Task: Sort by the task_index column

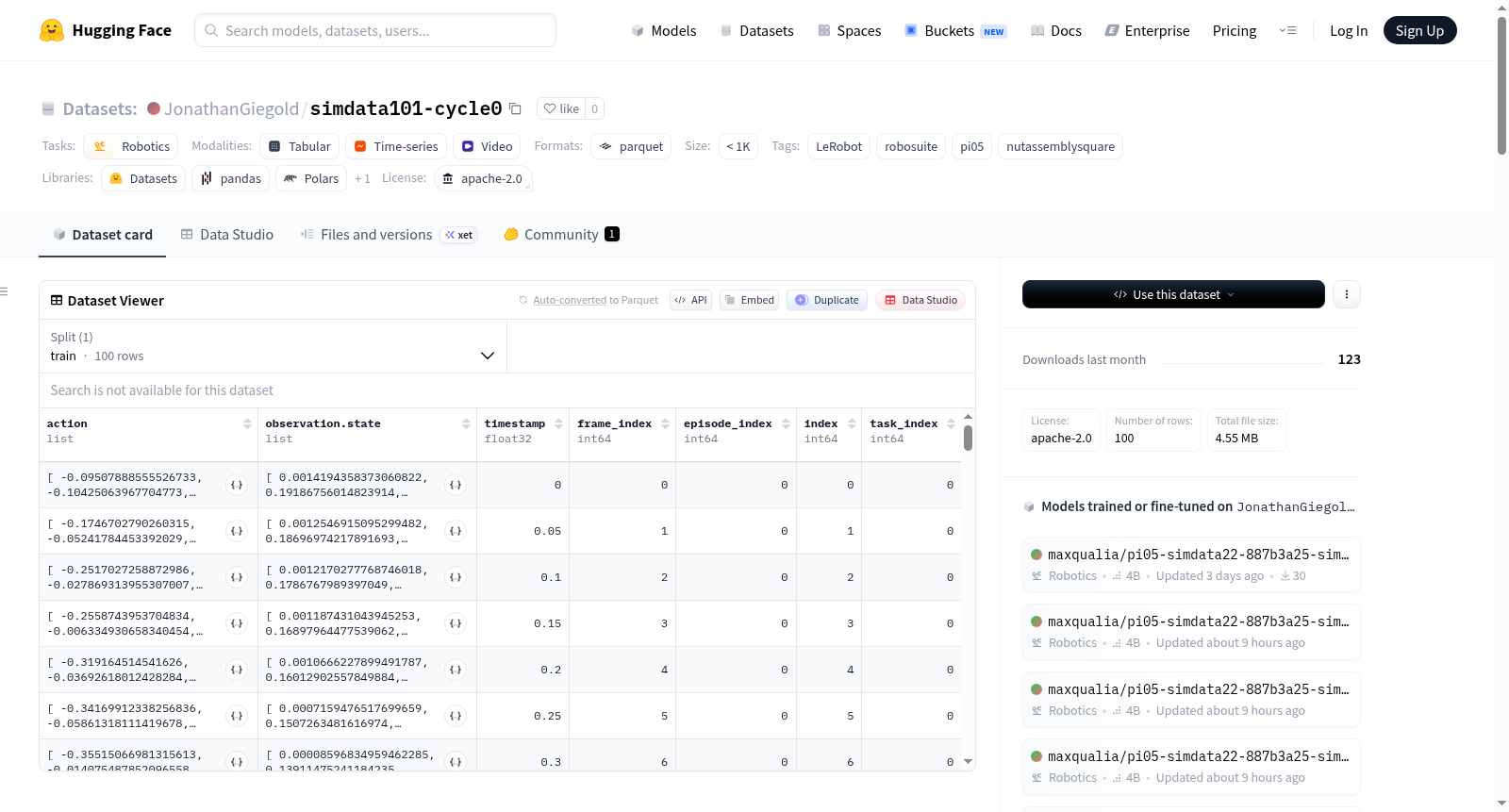Action: click(x=951, y=424)
